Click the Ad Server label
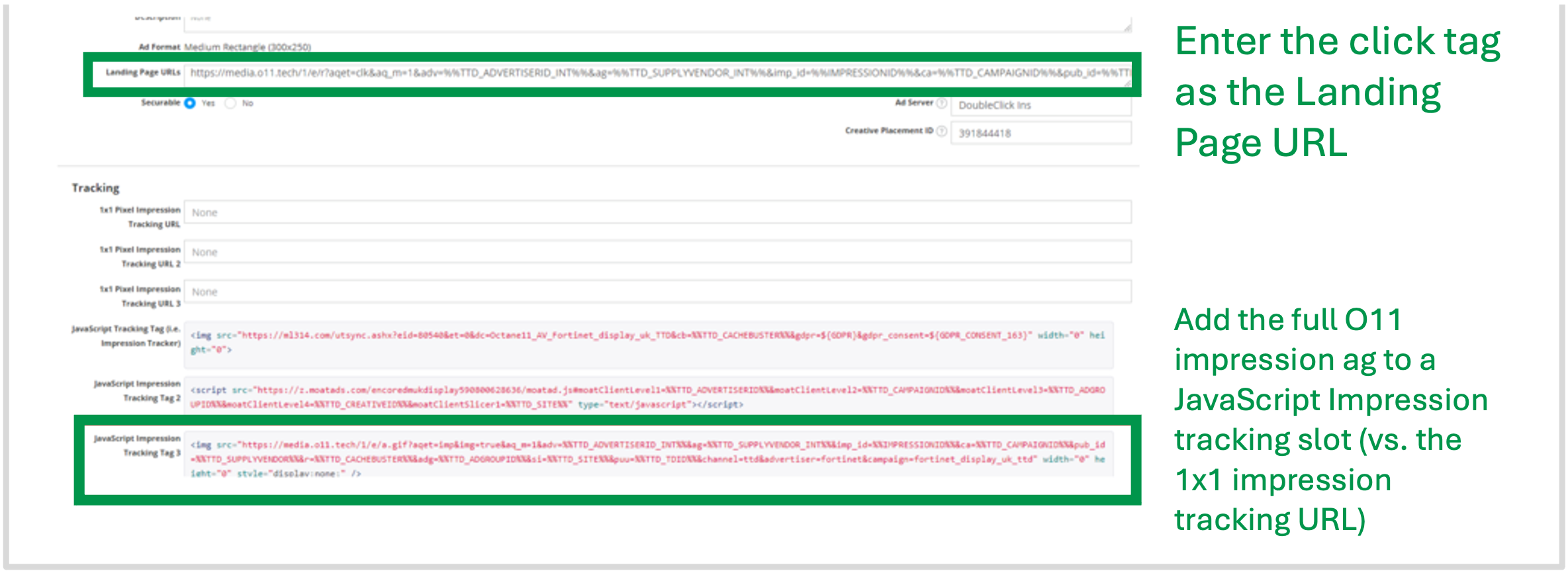 coord(914,103)
